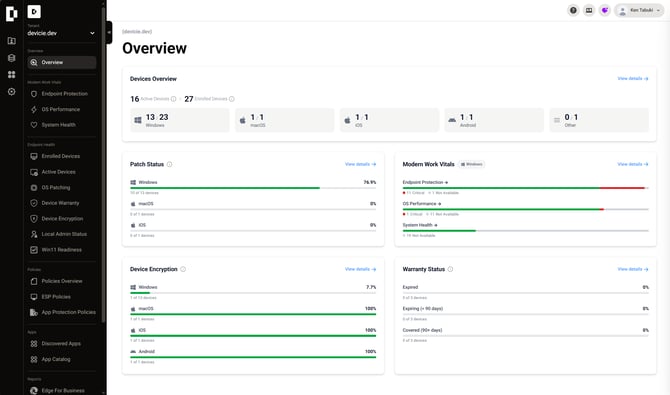Click the Device Encryption info icon
The width and height of the screenshot is (670, 395).
pos(183,269)
